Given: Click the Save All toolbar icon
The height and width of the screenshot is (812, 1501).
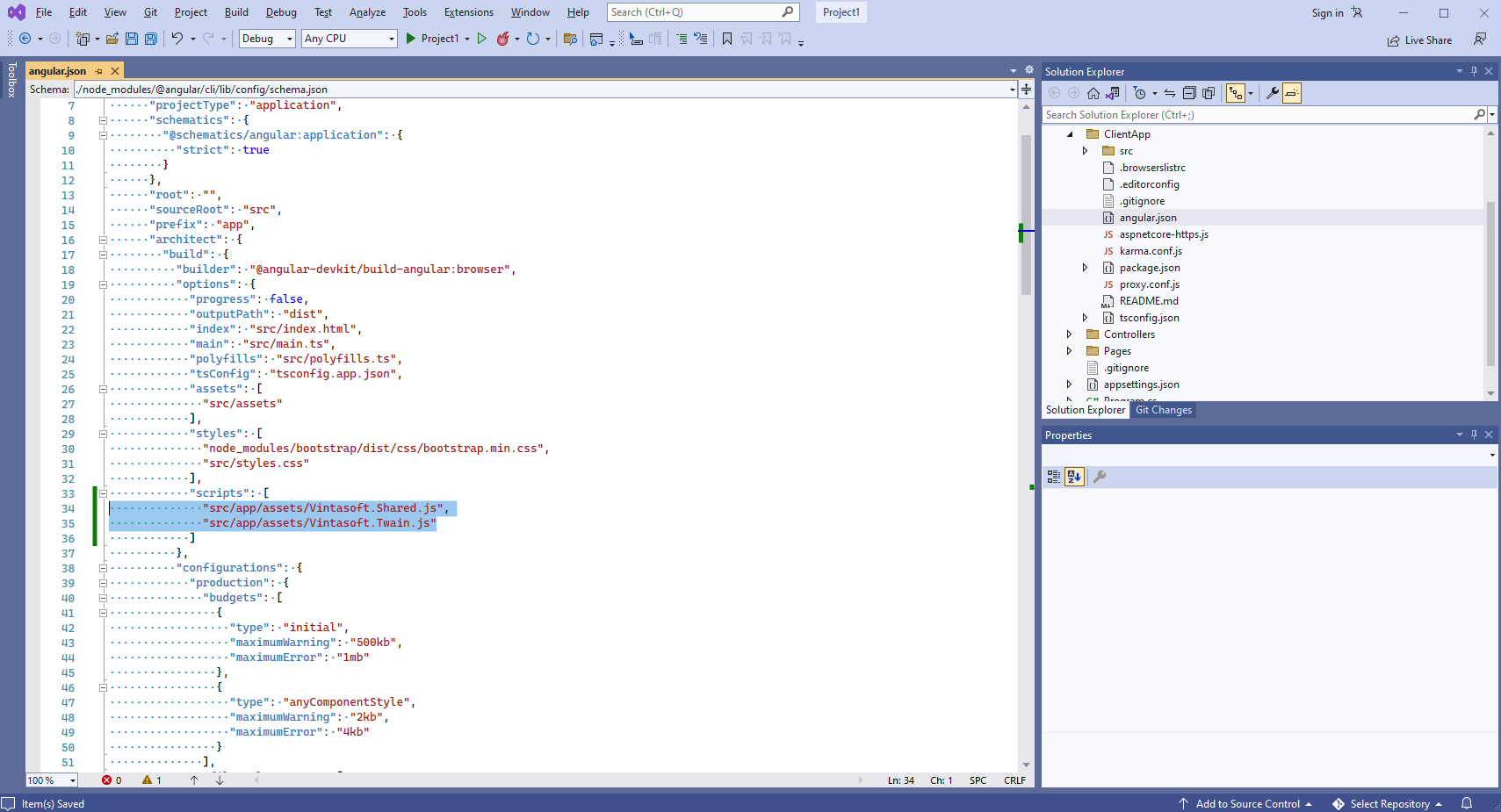Looking at the screenshot, I should coord(150,39).
